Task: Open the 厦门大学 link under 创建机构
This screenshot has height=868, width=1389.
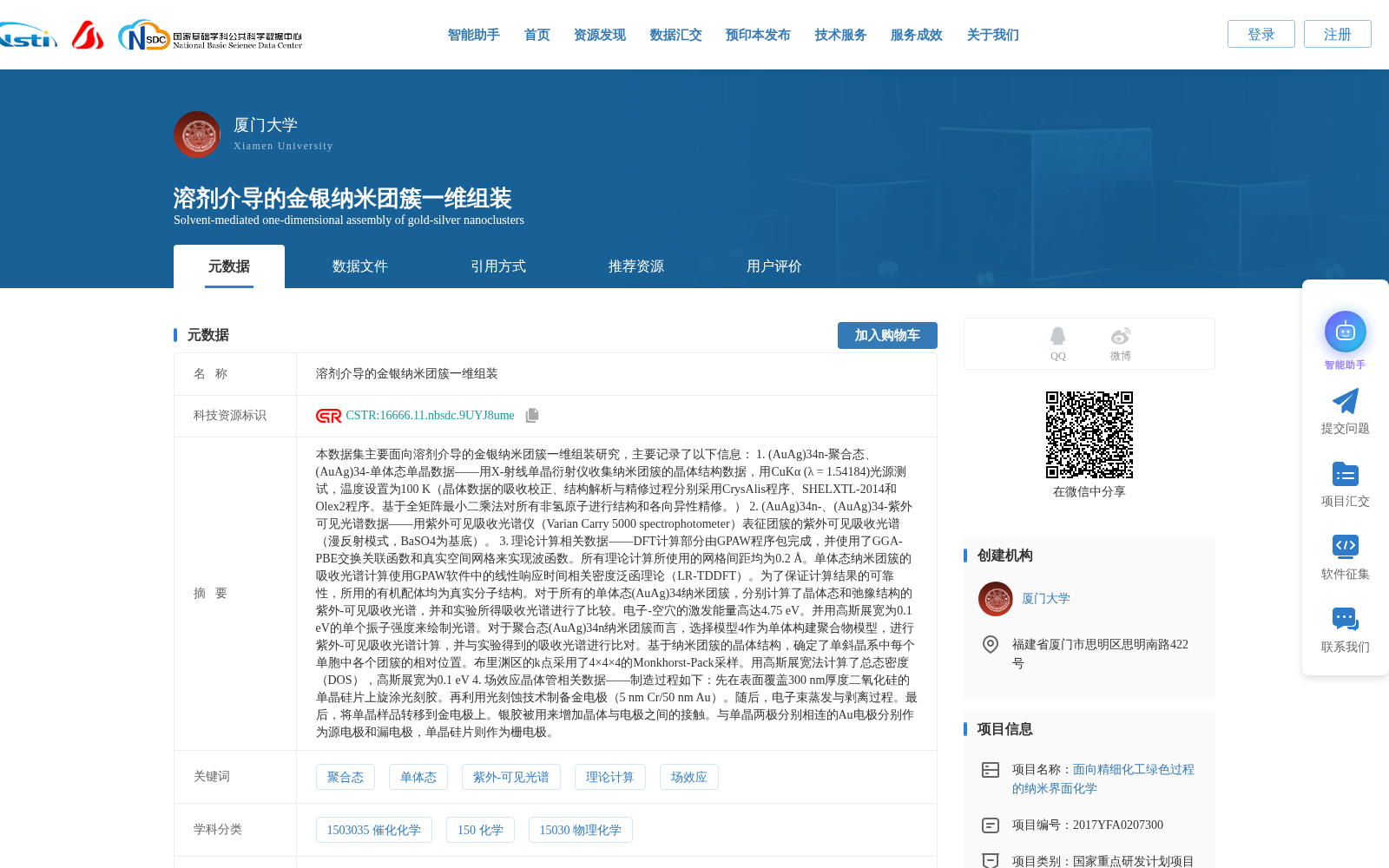Action: [1046, 599]
